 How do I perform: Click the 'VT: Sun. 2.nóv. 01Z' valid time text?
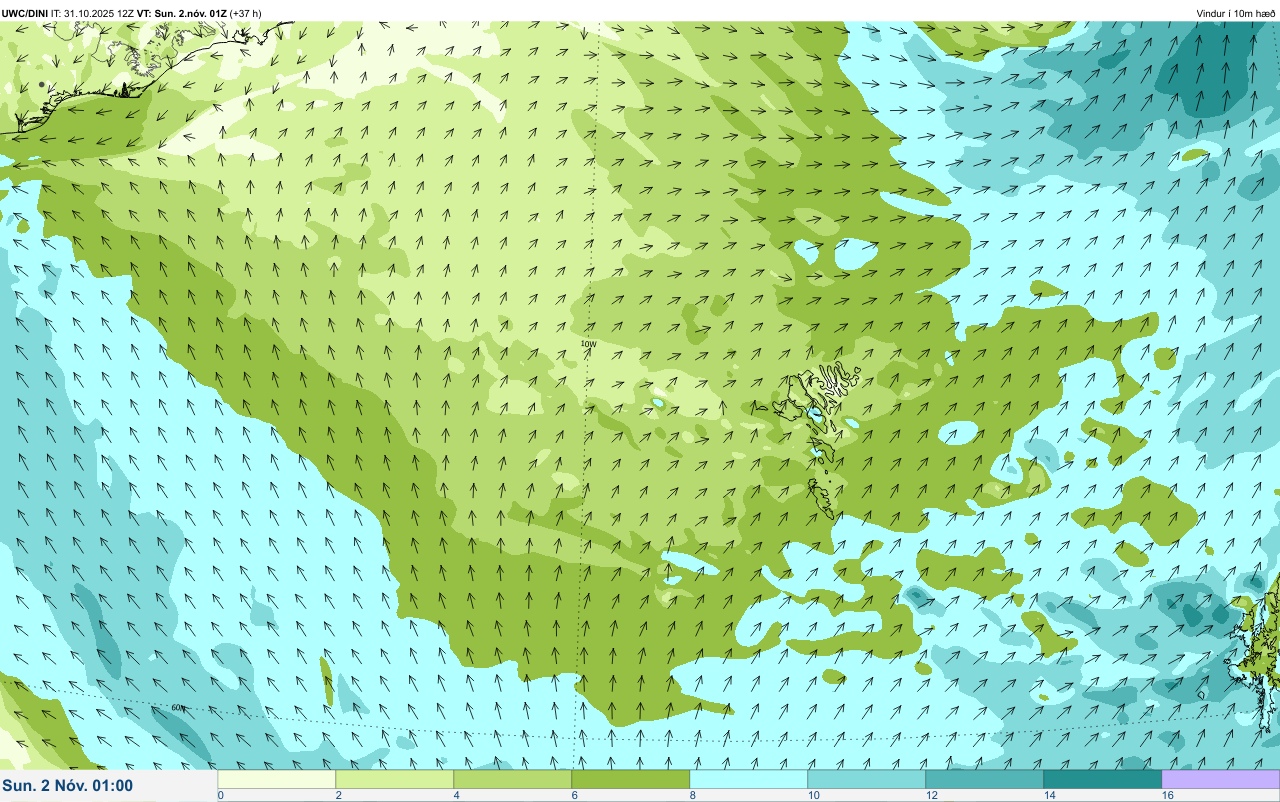coord(181,13)
